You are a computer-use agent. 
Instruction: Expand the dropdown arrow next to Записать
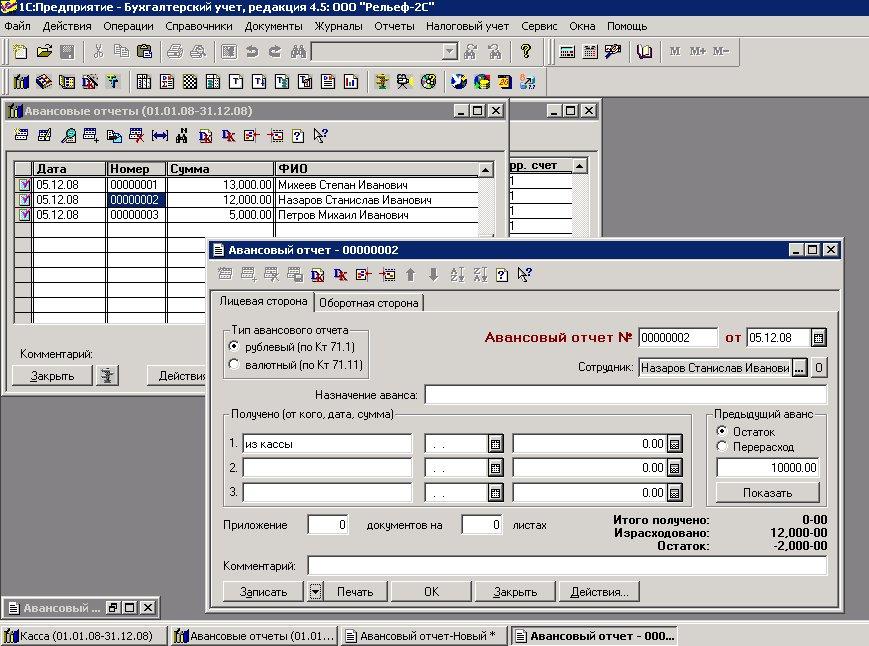(315, 592)
